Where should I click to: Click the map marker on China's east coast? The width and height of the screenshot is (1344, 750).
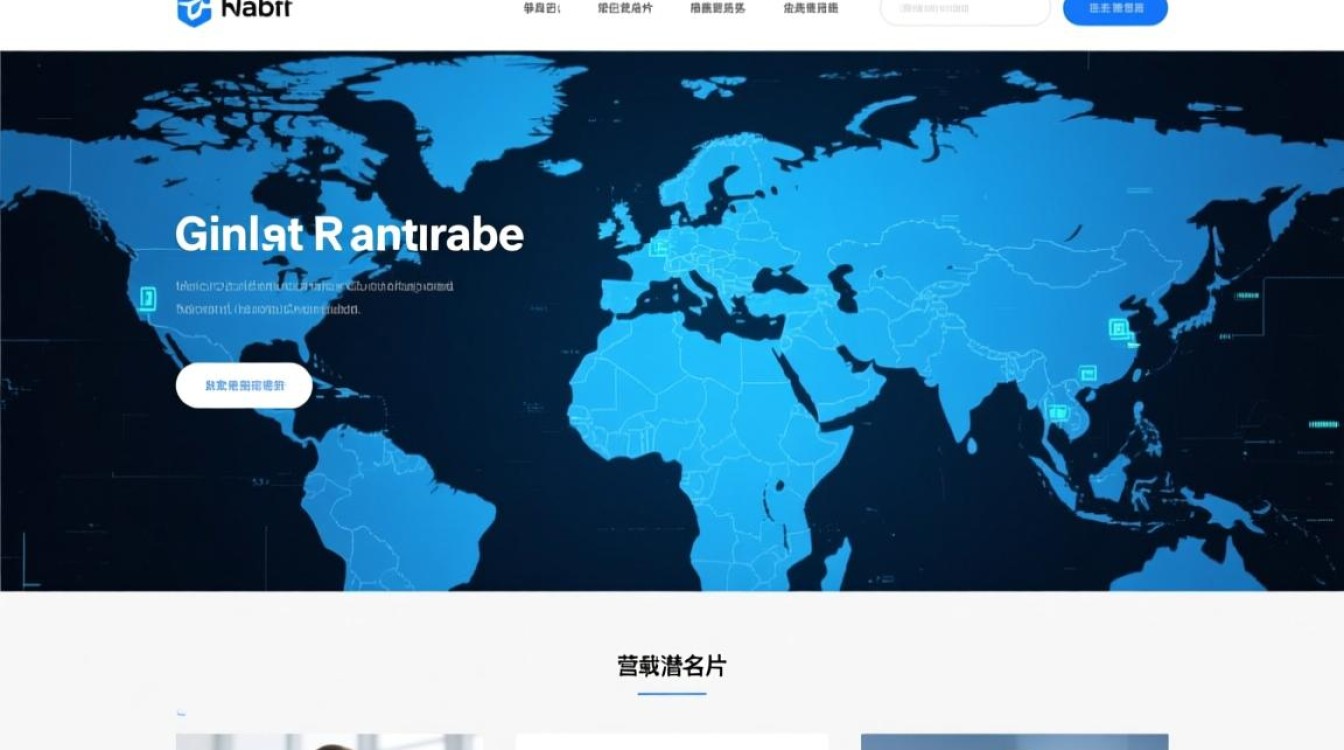coord(1118,328)
